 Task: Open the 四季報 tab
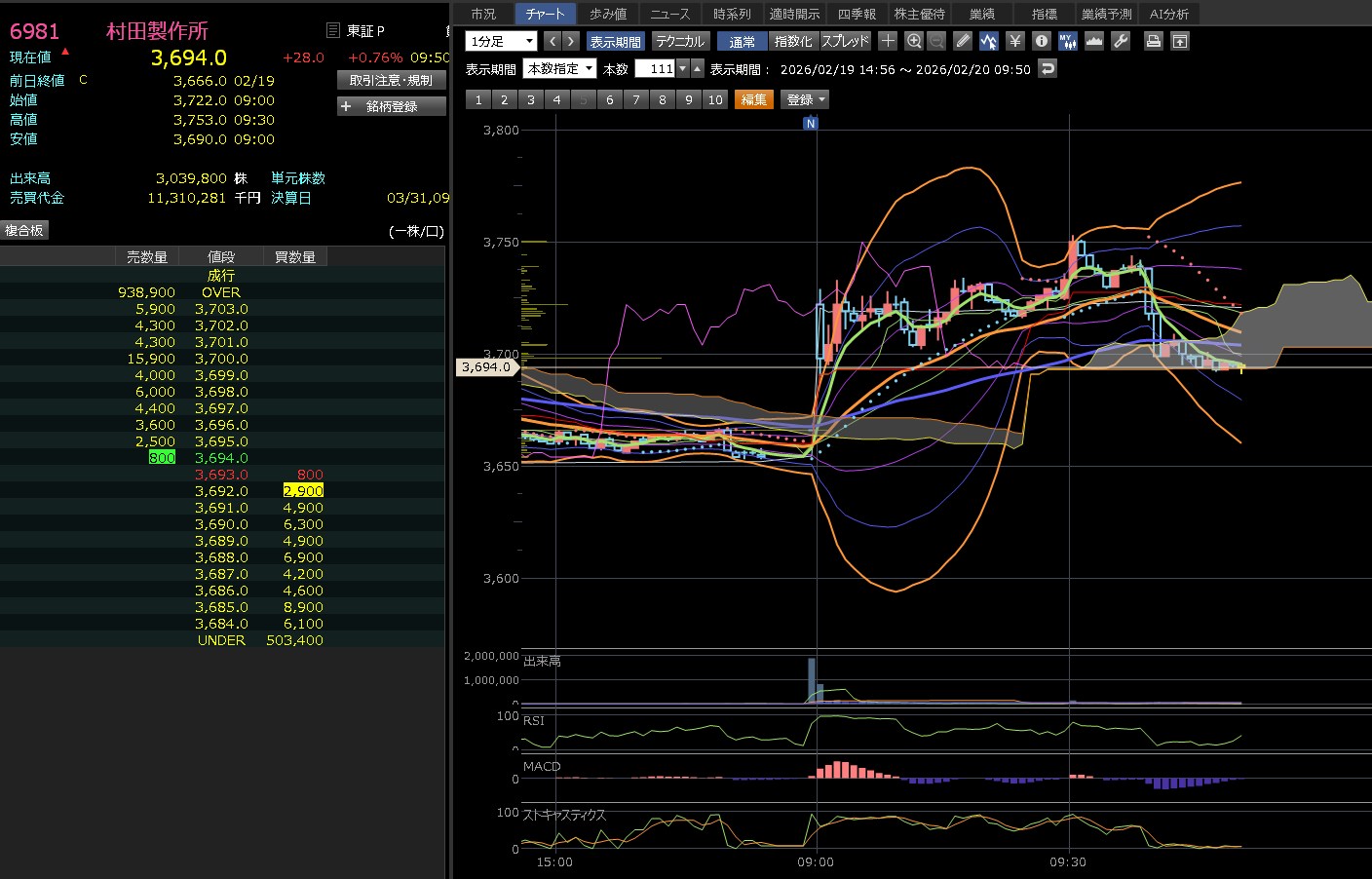tap(857, 14)
